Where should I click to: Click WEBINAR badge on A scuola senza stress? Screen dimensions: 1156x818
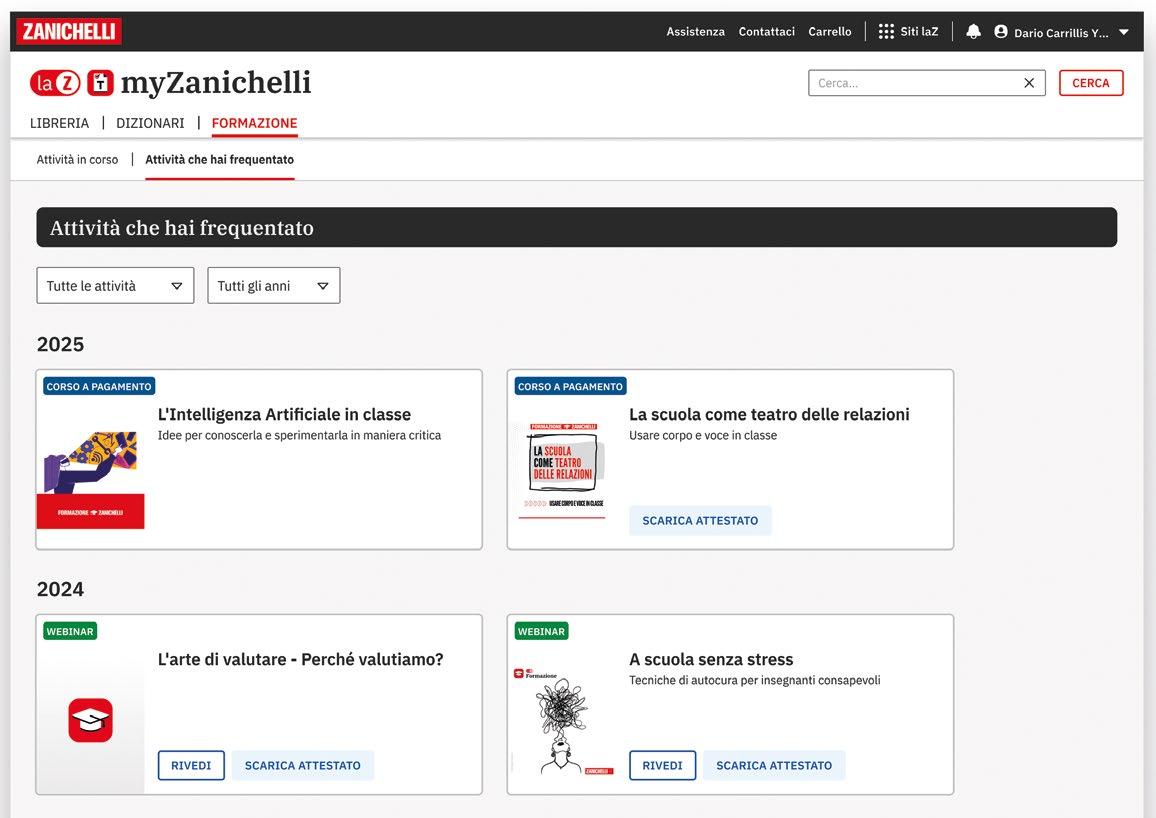[541, 632]
